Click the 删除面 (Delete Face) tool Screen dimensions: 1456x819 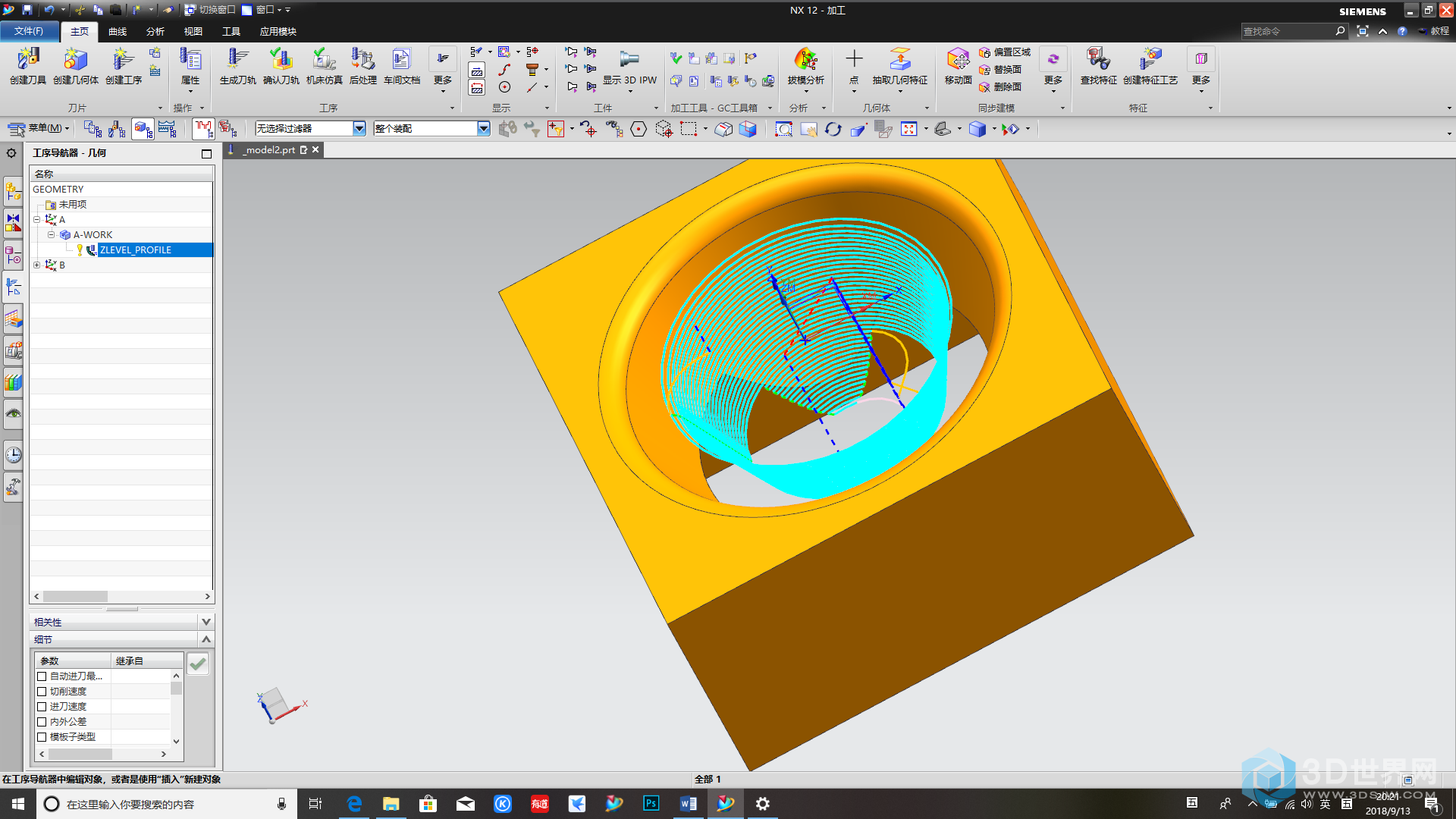[1000, 87]
